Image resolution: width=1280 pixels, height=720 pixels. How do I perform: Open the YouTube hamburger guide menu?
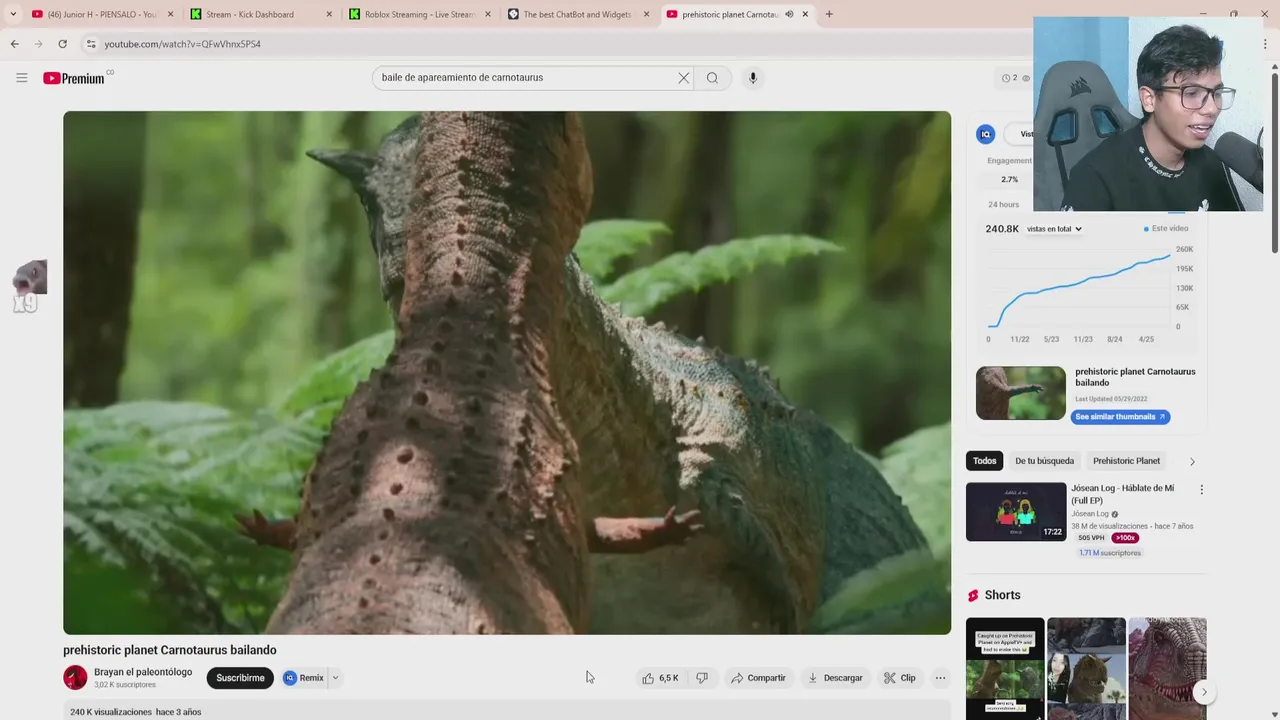21,78
